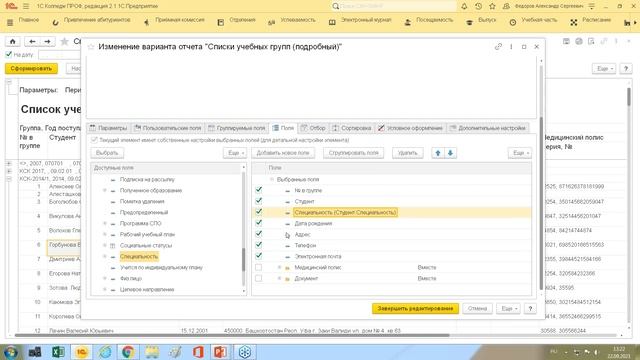Open Chrome from the taskbar
This screenshot has height=360, width=640.
click(128, 352)
